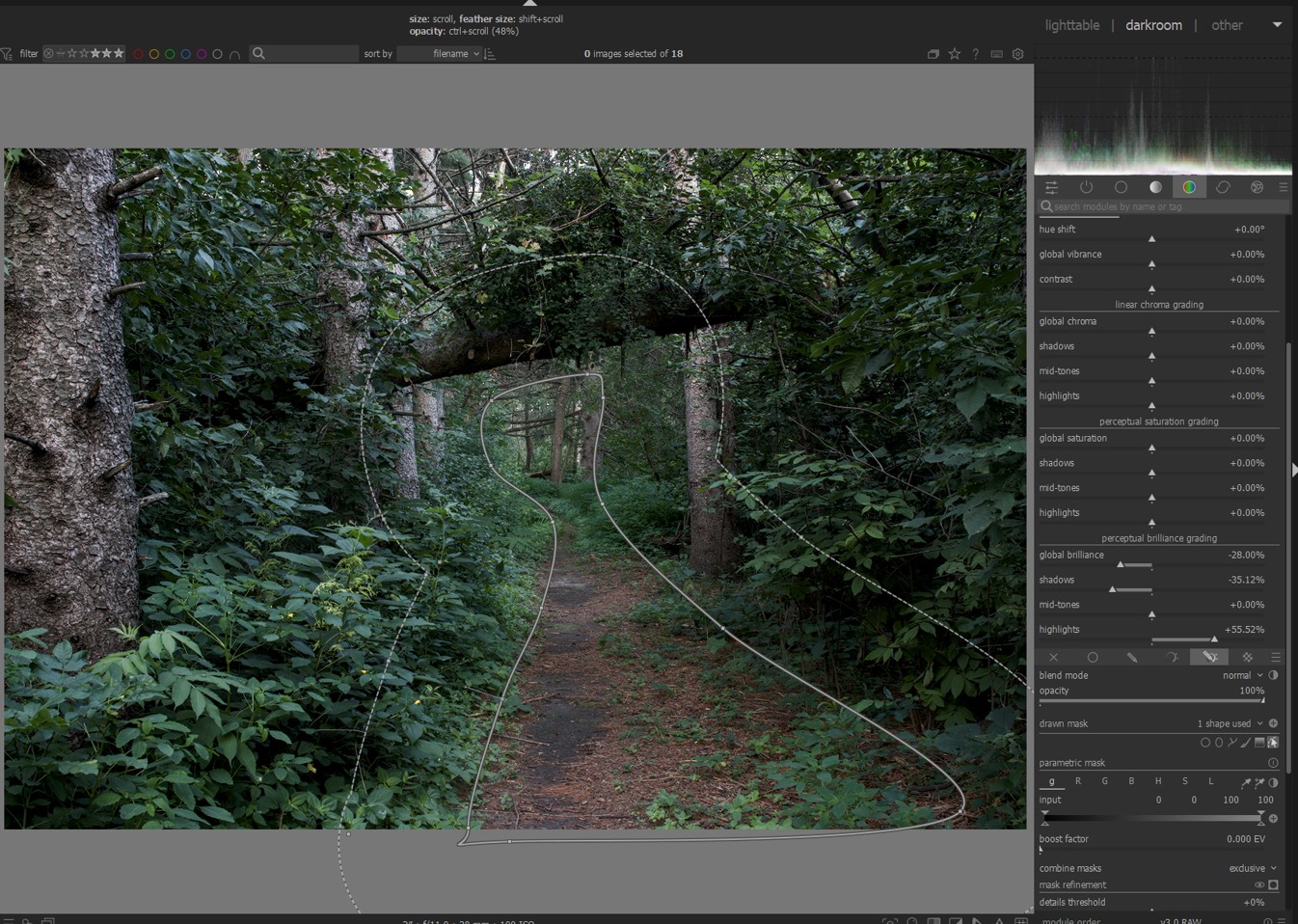1298x924 pixels.
Task: Click the quick access panel sliders icon
Action: 1051,187
